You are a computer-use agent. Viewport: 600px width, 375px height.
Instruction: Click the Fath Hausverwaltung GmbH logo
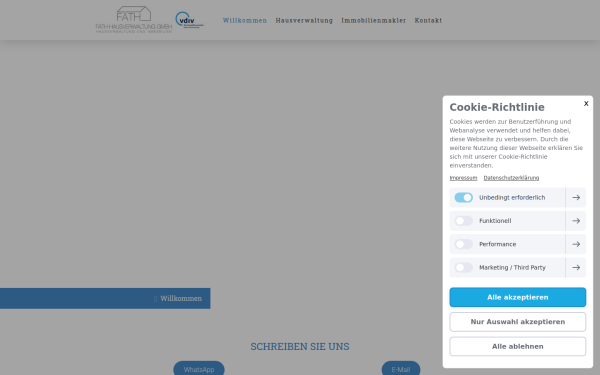pos(134,20)
